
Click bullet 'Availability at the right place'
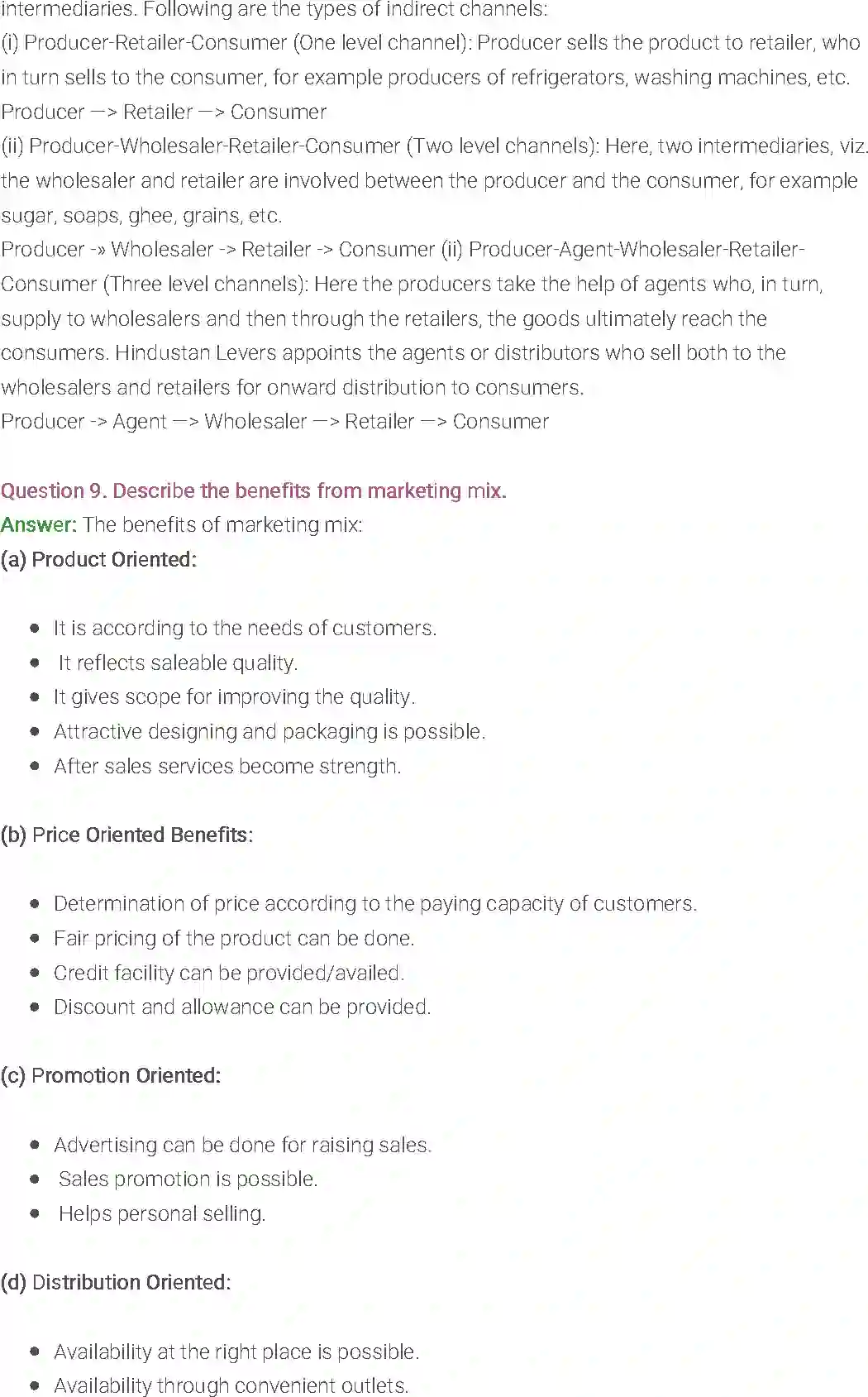click(236, 1352)
